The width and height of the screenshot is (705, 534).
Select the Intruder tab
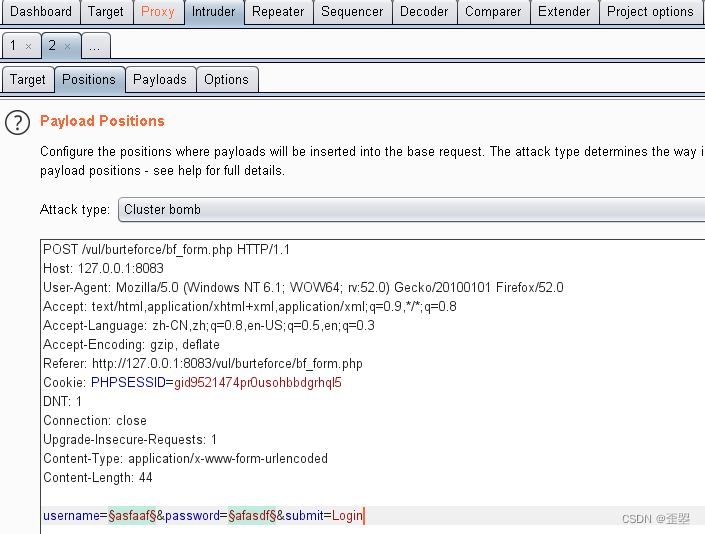214,12
